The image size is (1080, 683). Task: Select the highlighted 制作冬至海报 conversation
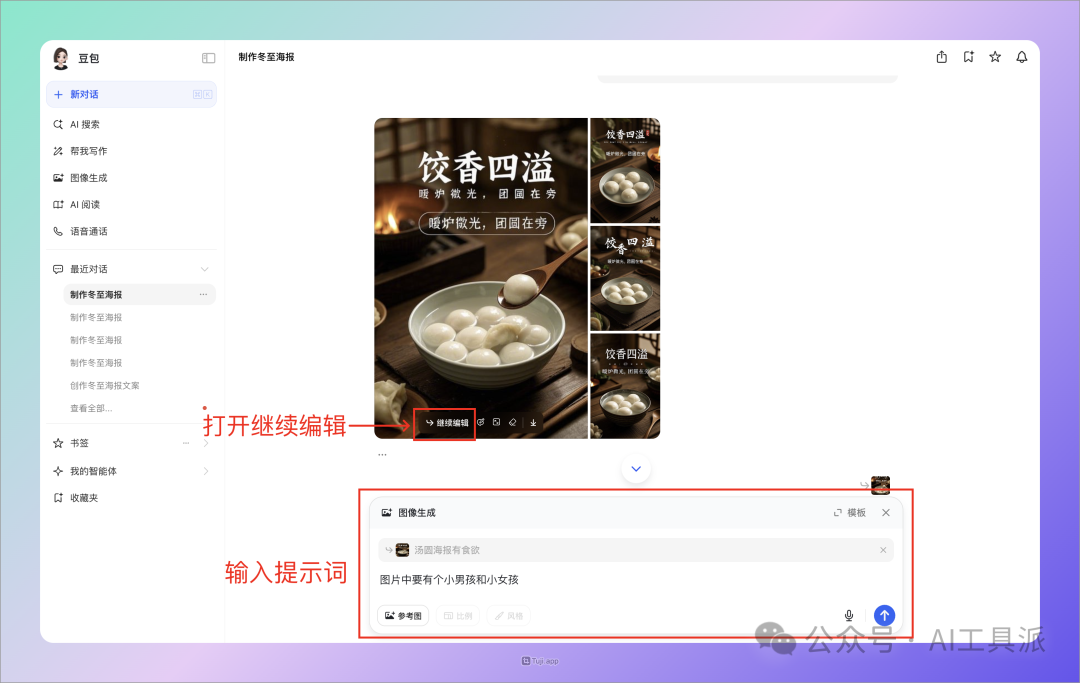pyautogui.click(x=139, y=295)
